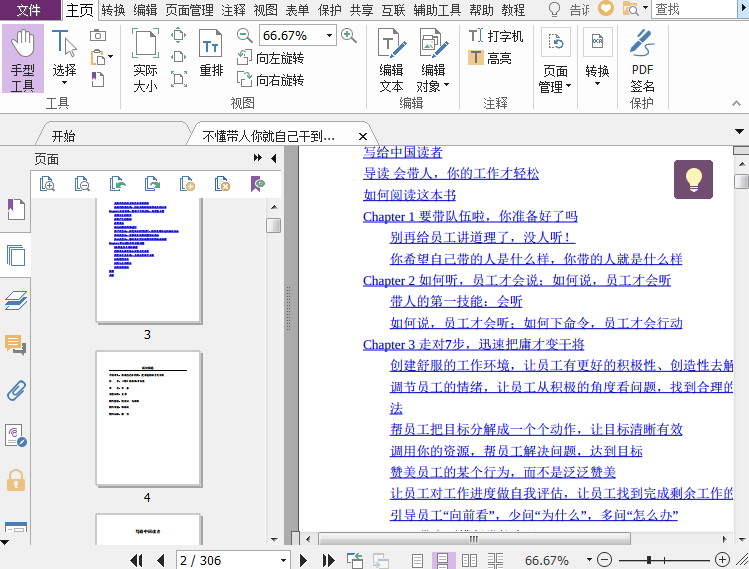This screenshot has width=749, height=569.
Task: Click delete page icon in Pages panel
Action: click(222, 184)
